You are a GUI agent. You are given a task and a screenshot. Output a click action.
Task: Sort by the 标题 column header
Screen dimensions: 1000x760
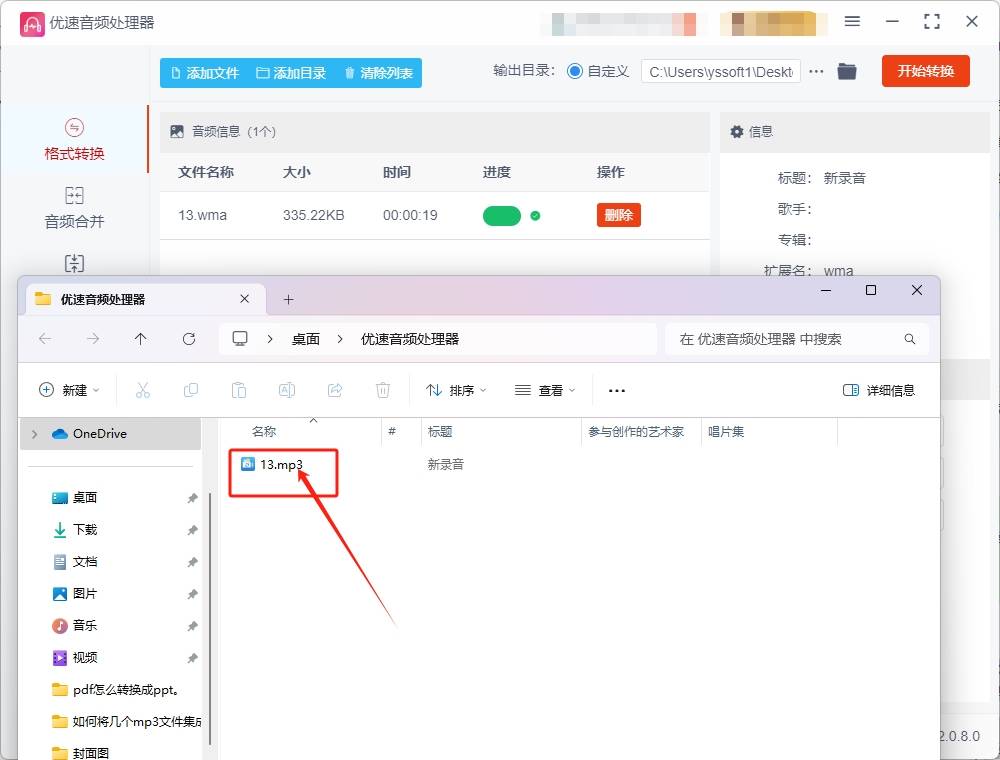(440, 432)
